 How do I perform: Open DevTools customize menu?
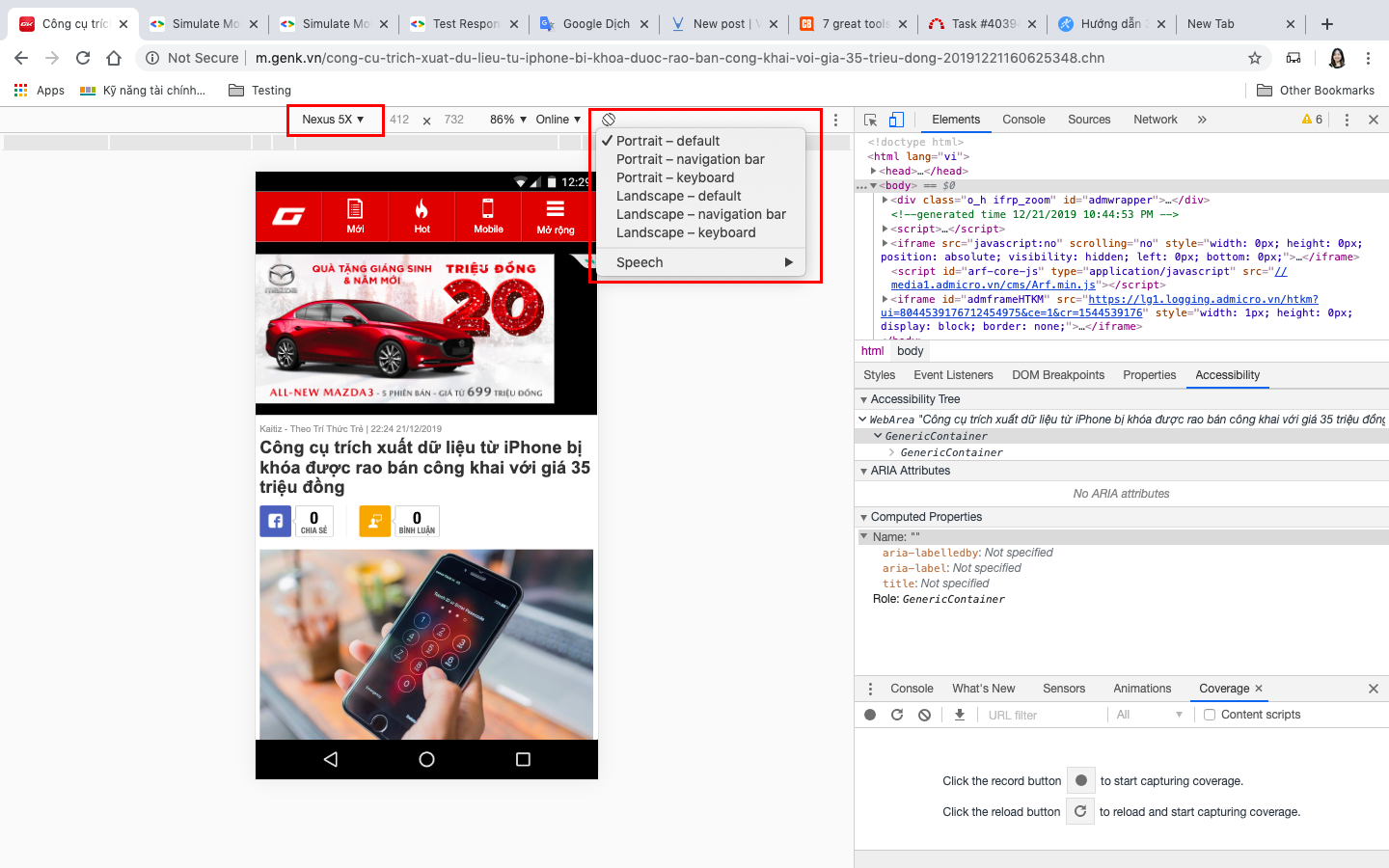pos(1347,120)
